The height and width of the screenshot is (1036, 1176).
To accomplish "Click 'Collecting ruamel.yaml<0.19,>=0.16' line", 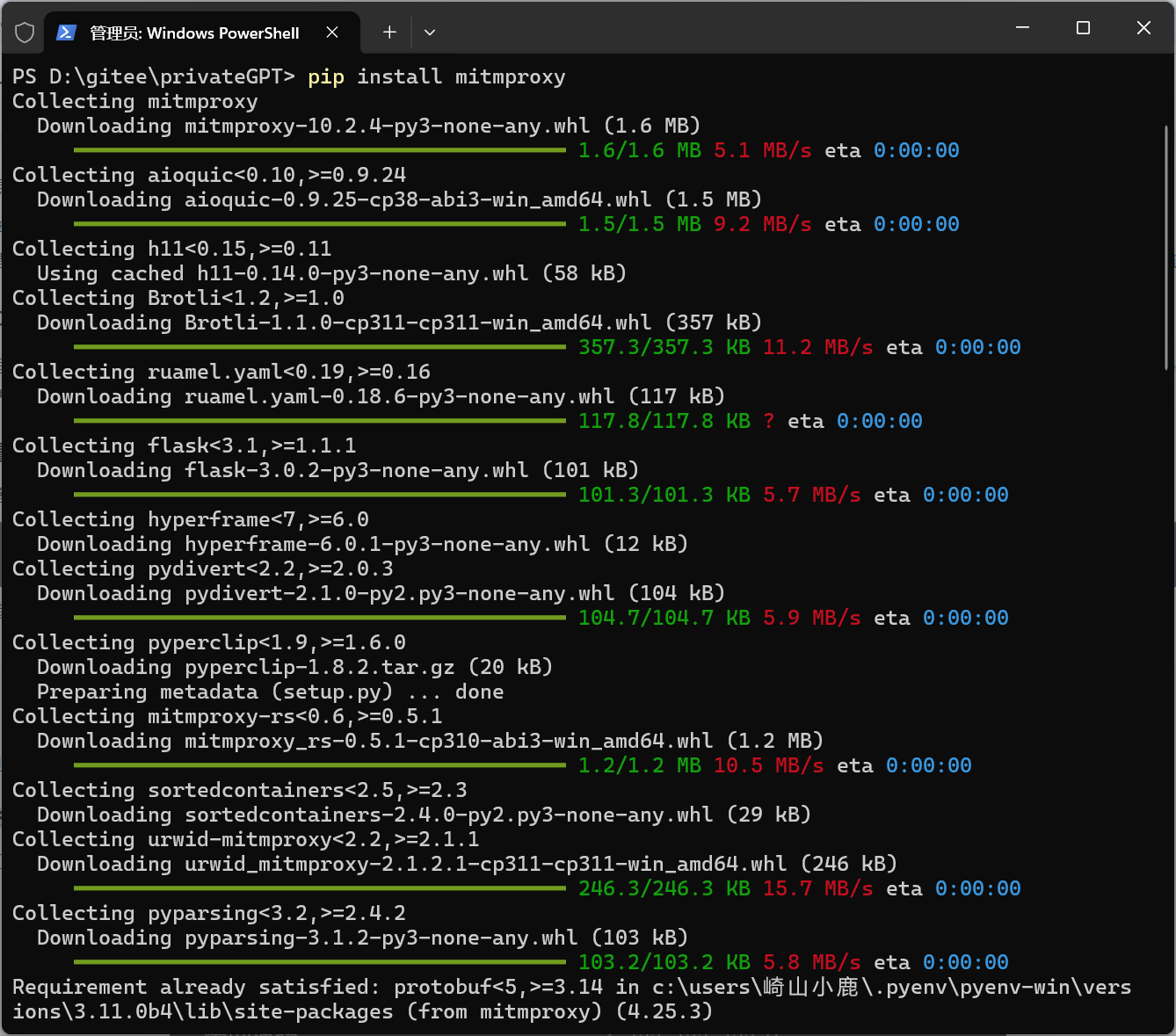I will point(221,373).
